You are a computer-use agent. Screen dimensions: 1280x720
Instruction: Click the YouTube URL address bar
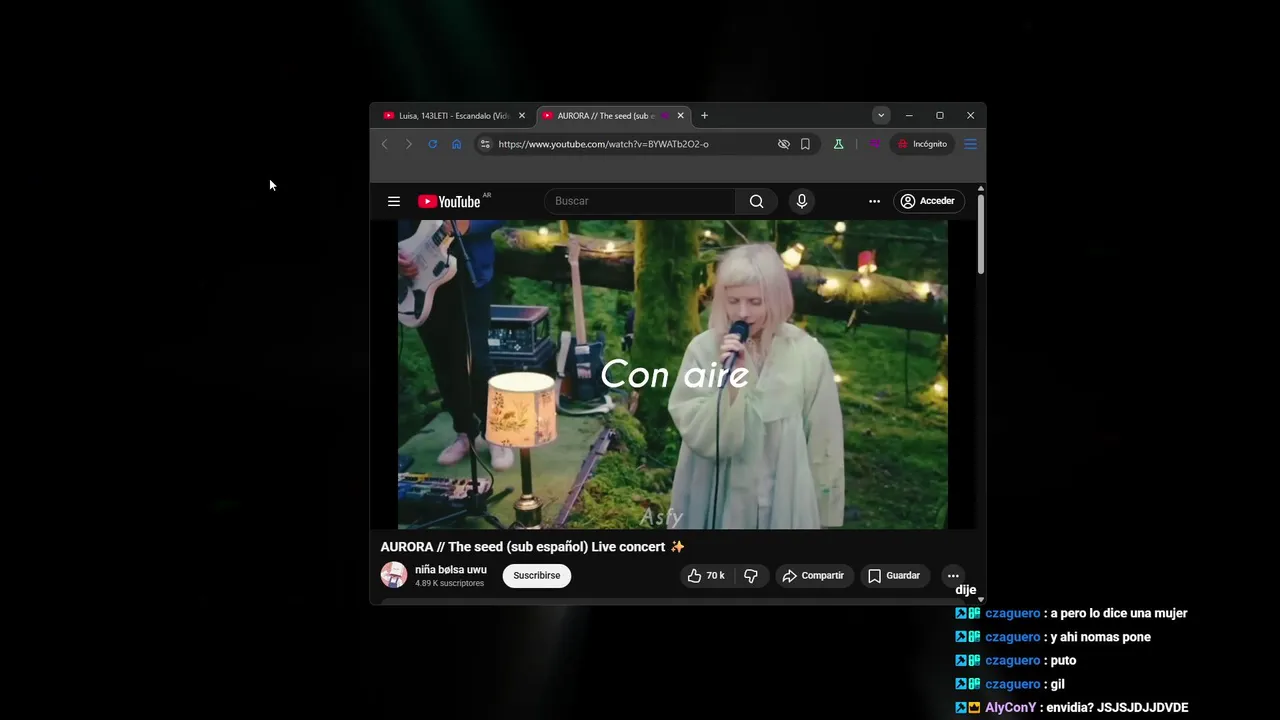coord(603,144)
